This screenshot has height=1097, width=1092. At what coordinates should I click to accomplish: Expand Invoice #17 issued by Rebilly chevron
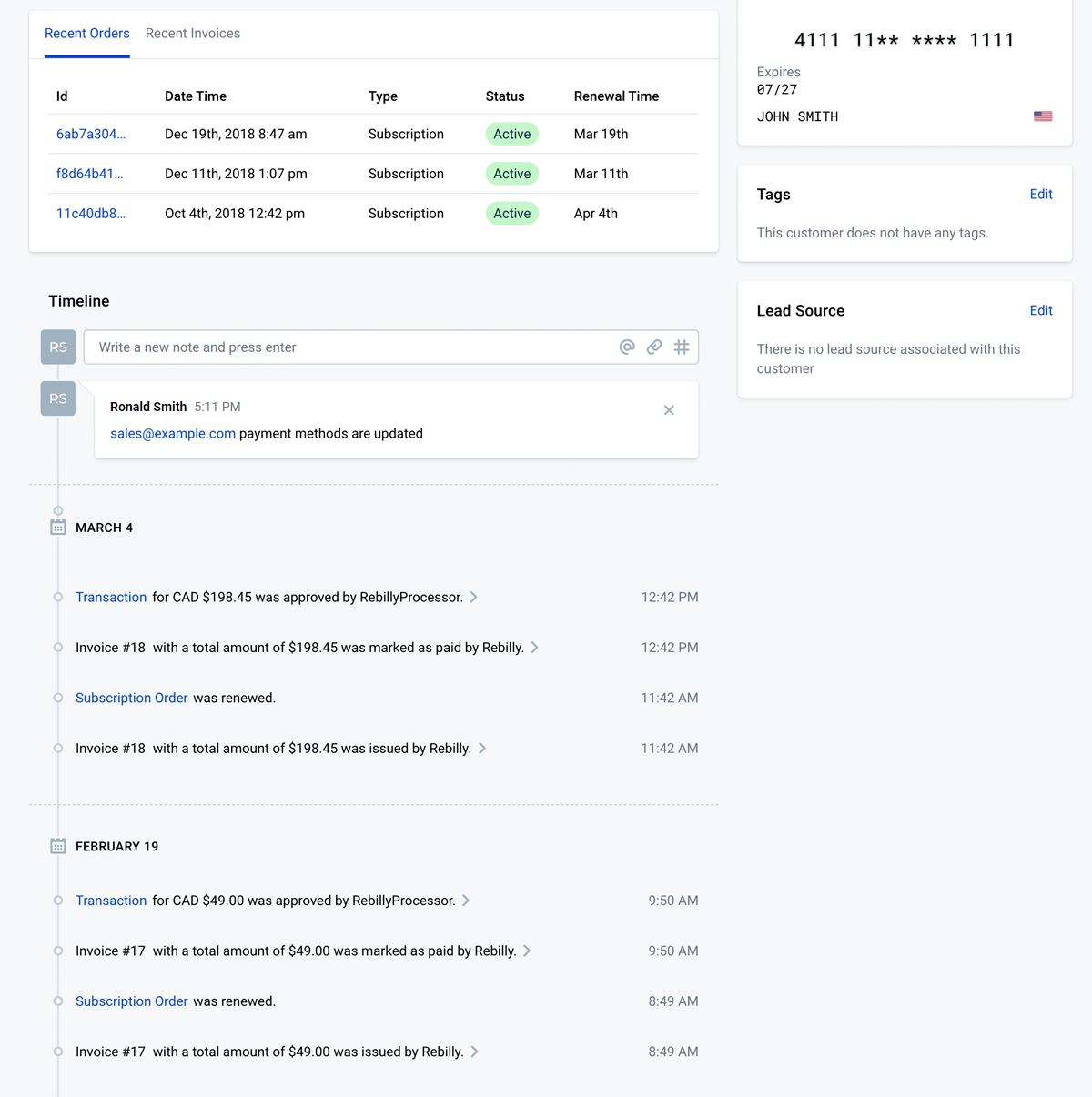coord(475,1052)
